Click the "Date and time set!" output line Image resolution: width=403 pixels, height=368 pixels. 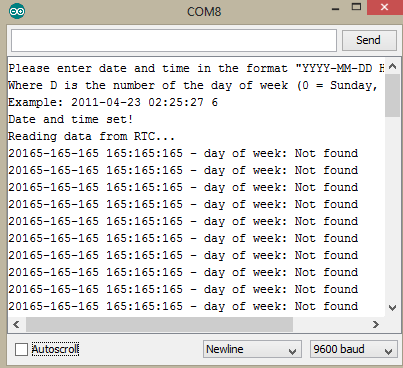(71, 119)
